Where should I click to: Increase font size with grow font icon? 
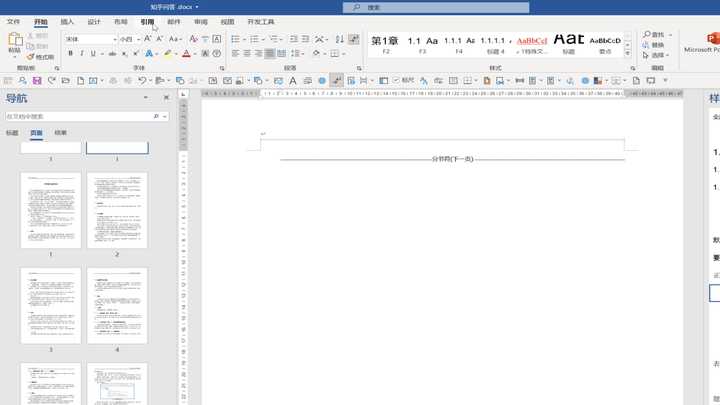147,39
